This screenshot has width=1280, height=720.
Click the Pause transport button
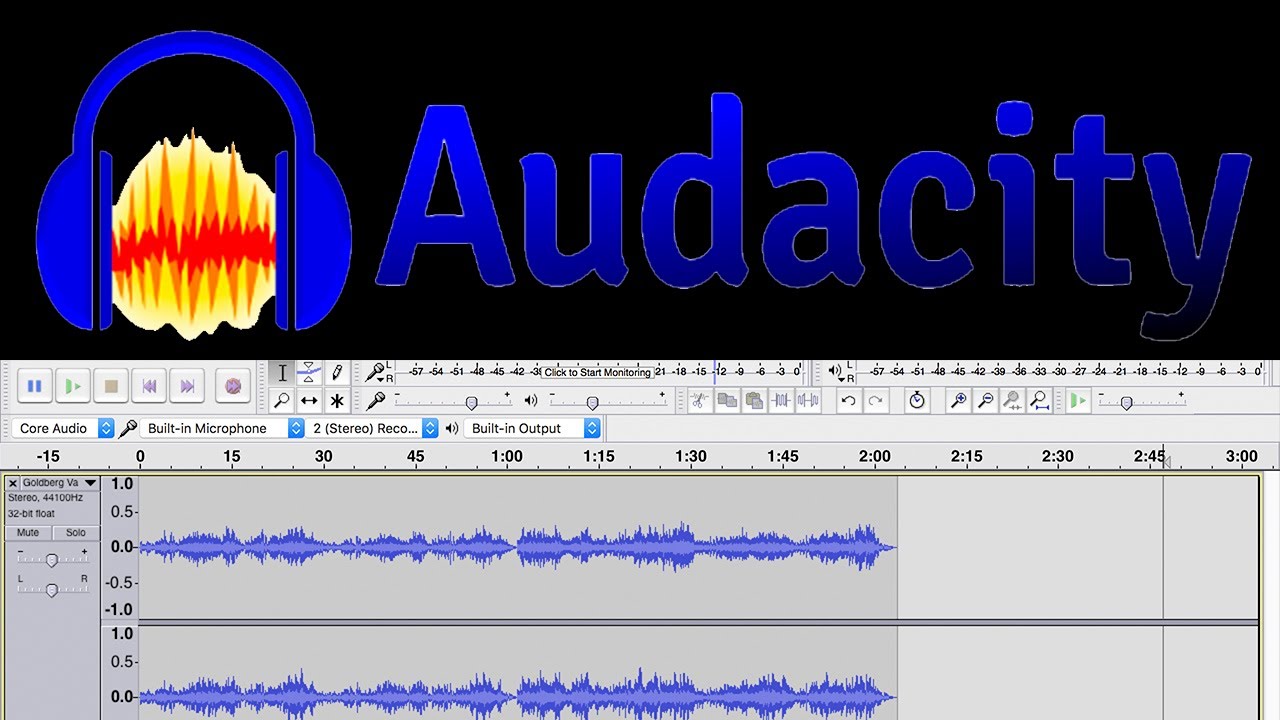(35, 385)
